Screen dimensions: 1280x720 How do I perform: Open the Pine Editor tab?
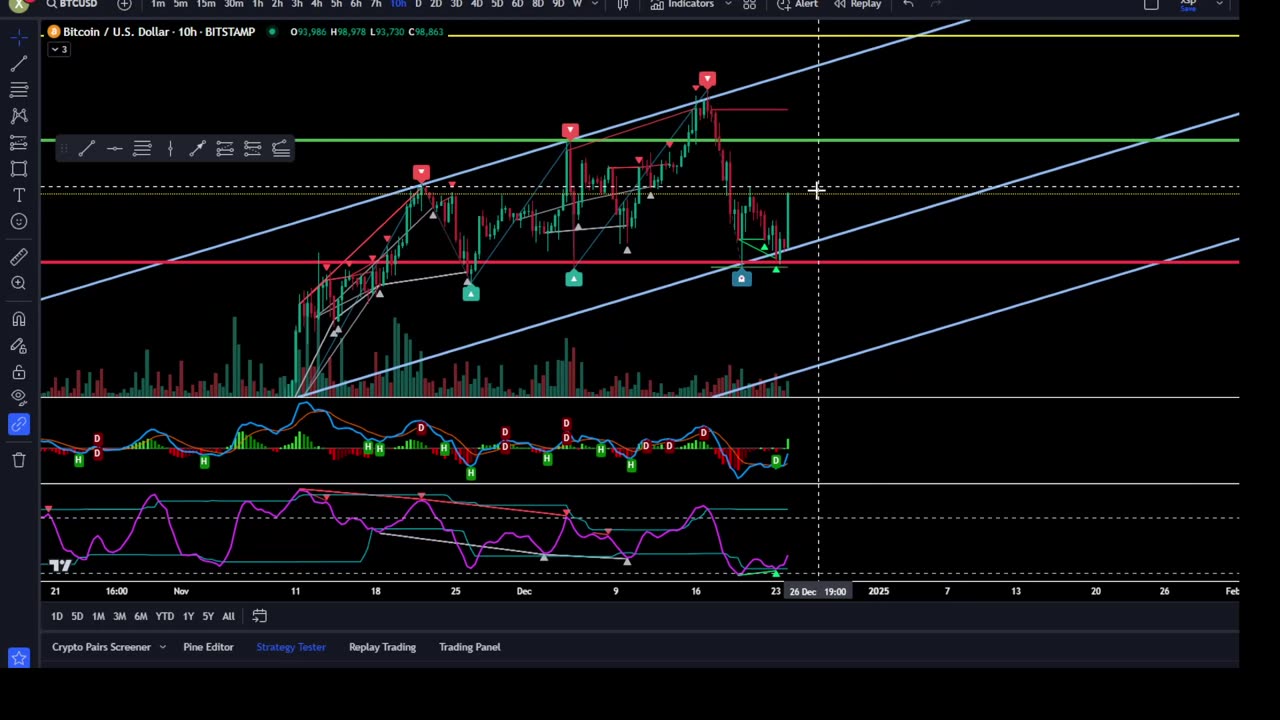pos(208,647)
